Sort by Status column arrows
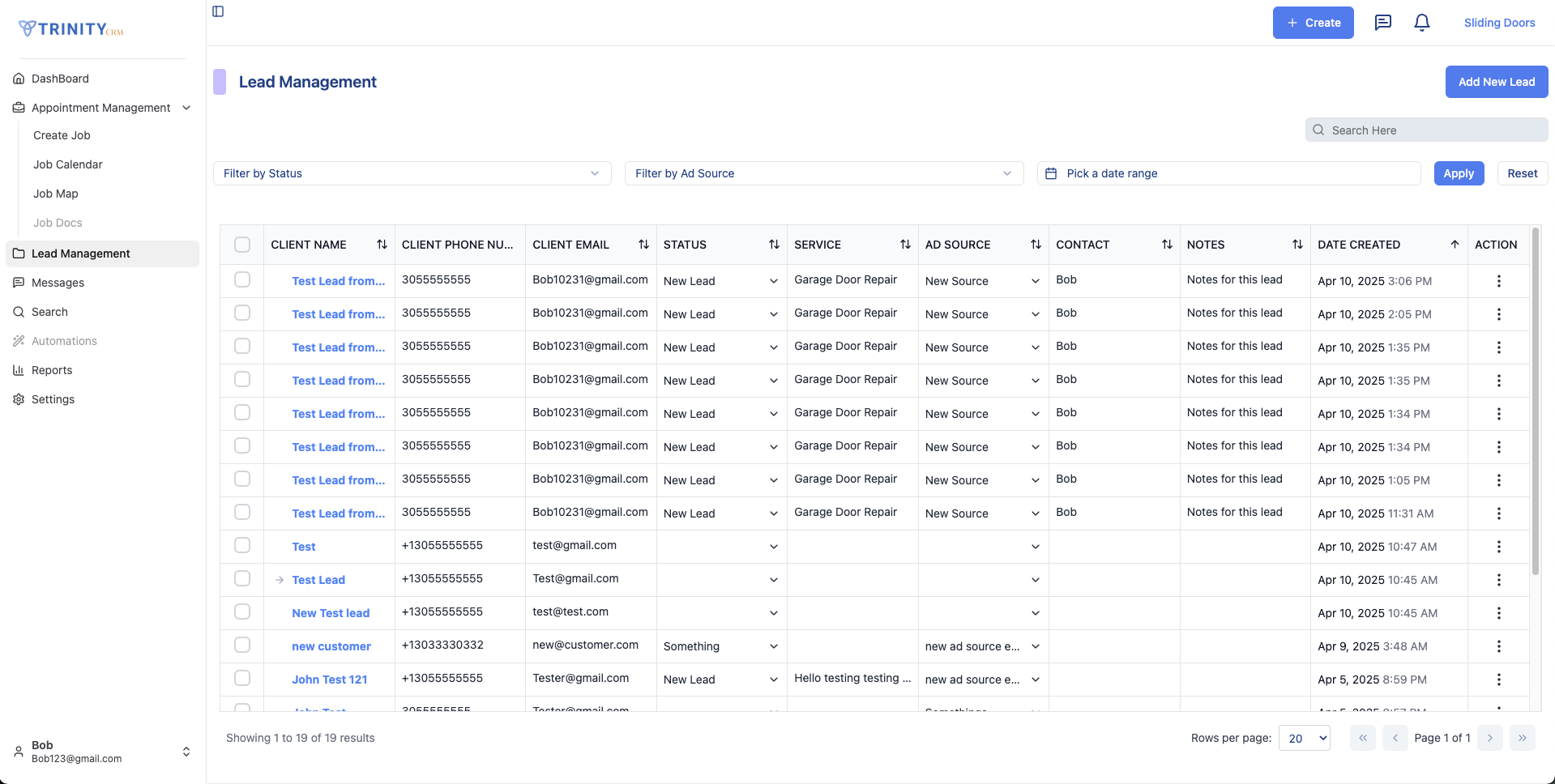 pos(774,245)
